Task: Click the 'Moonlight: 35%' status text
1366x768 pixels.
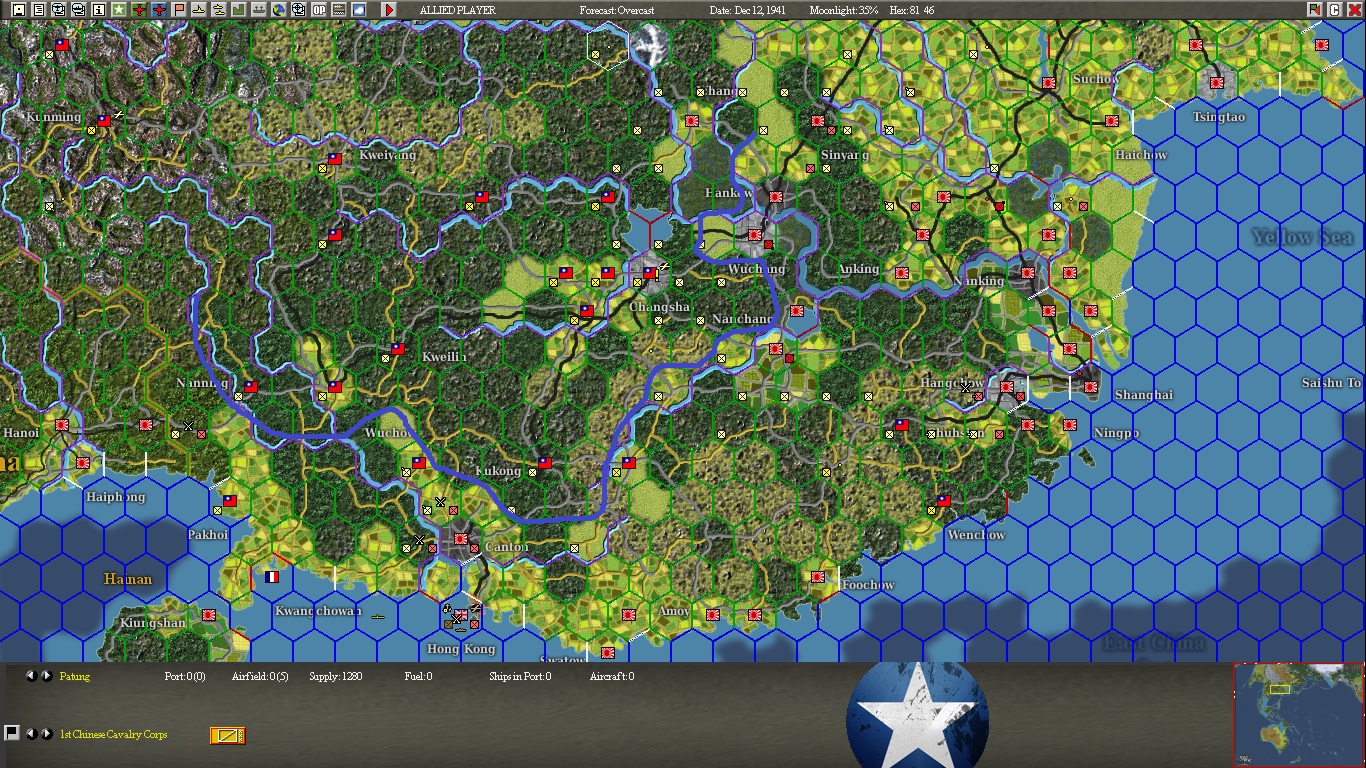Action: click(x=845, y=10)
